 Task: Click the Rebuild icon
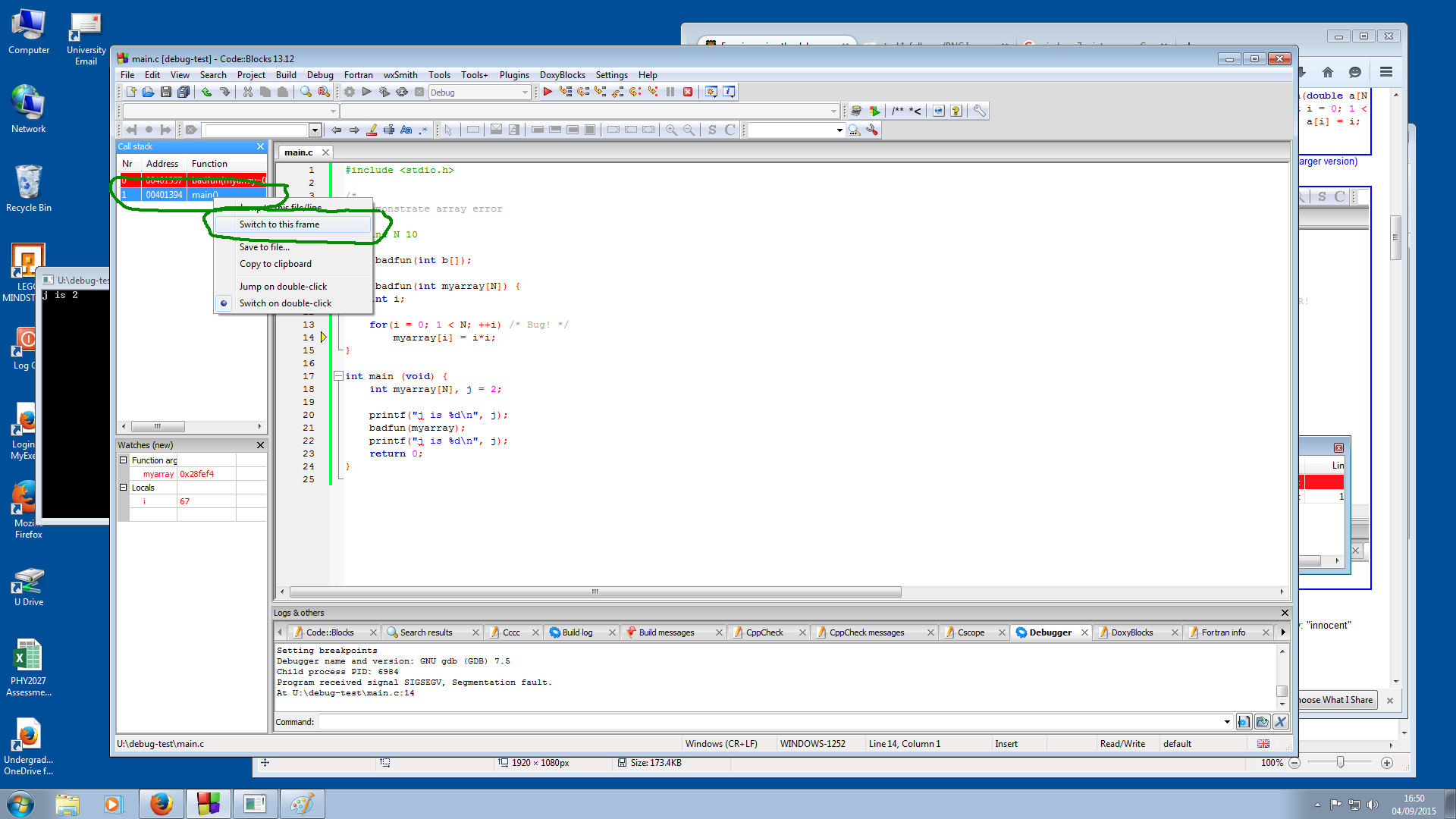(x=402, y=92)
